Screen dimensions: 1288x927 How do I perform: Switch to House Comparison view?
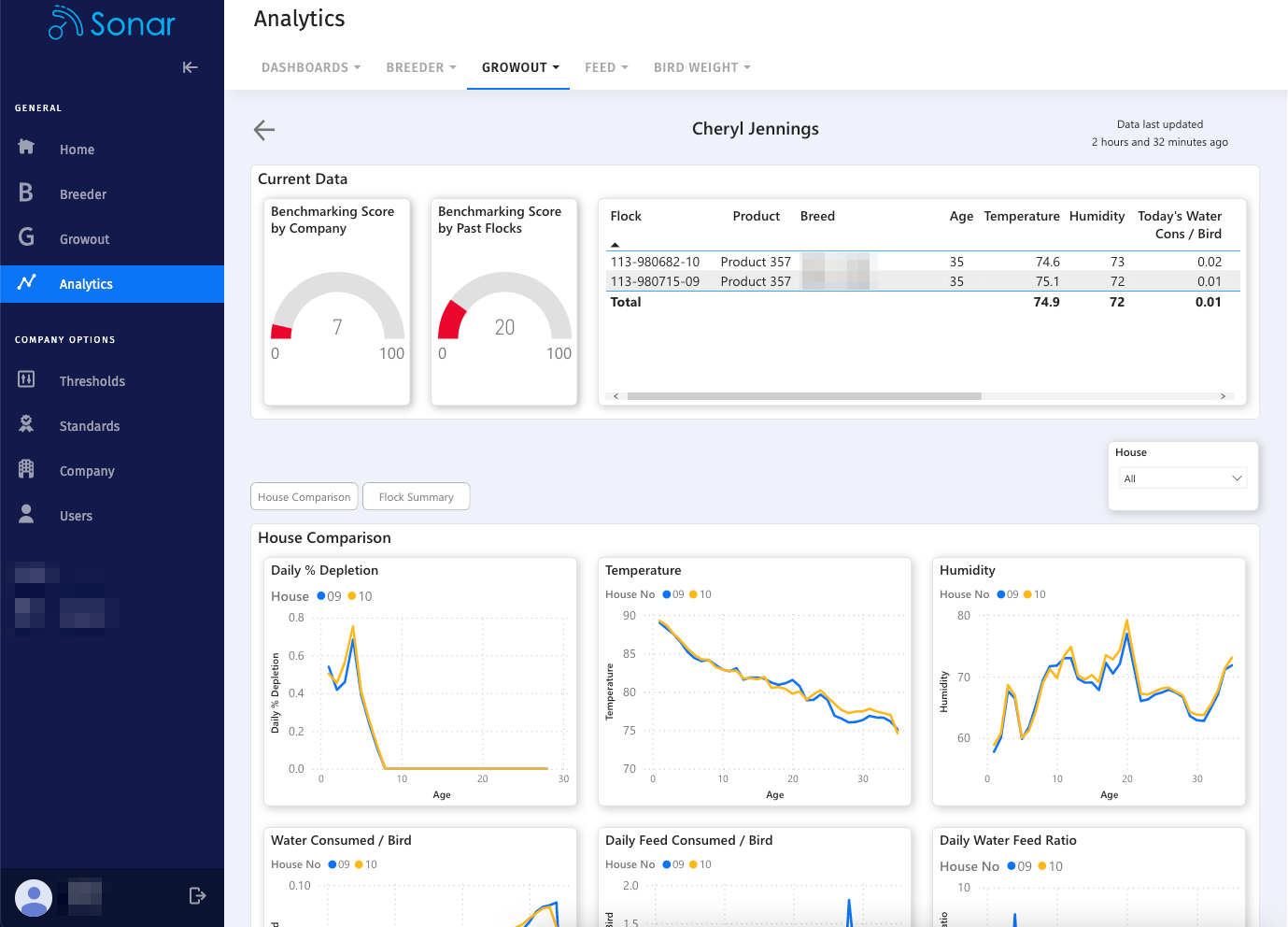click(304, 497)
